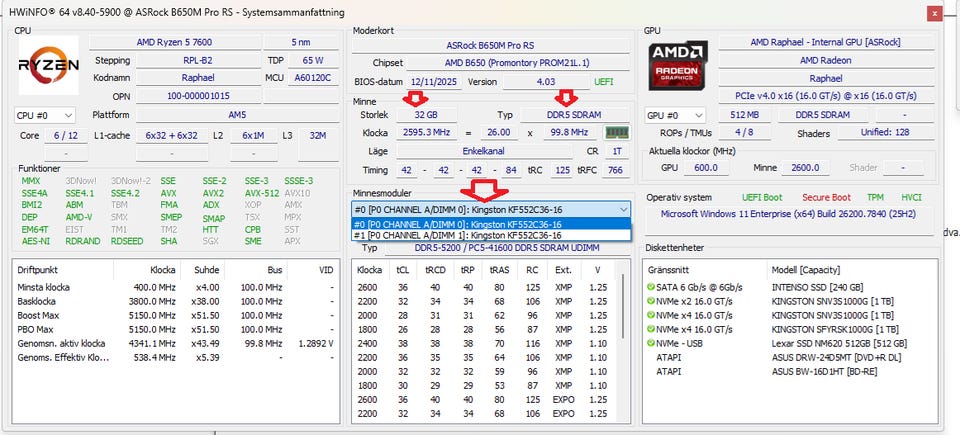
Task: Collapse the memory module dropdown via its arrow
Action: coord(624,209)
